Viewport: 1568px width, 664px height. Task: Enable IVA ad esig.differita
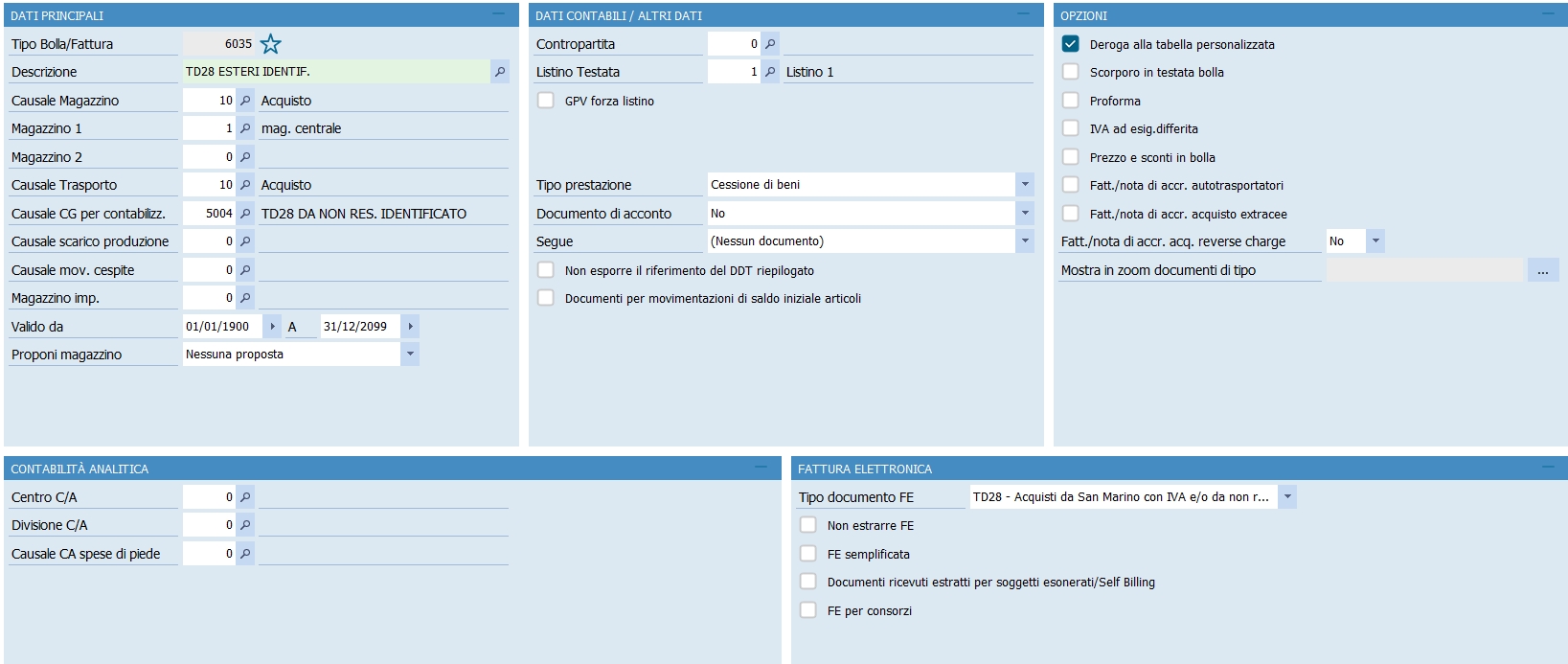tap(1071, 128)
